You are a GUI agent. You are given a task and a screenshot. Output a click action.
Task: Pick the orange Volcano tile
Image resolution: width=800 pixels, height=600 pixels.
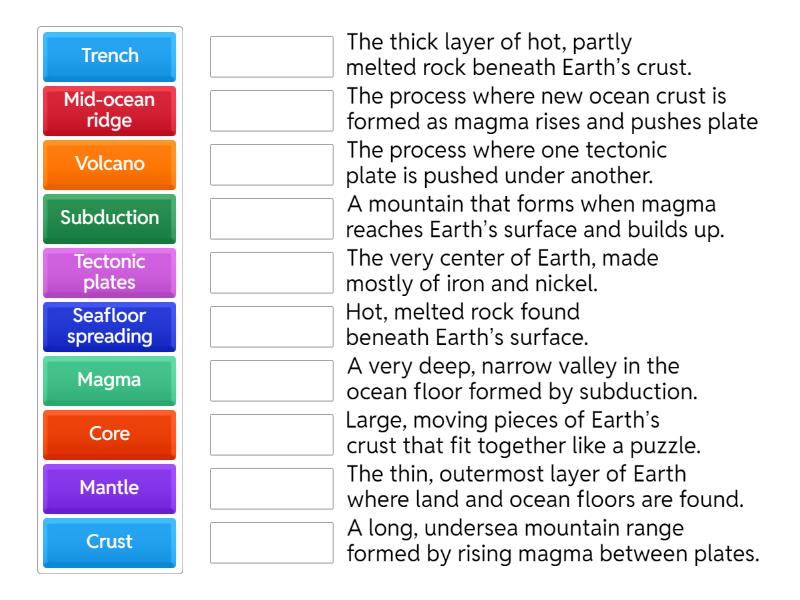point(110,164)
